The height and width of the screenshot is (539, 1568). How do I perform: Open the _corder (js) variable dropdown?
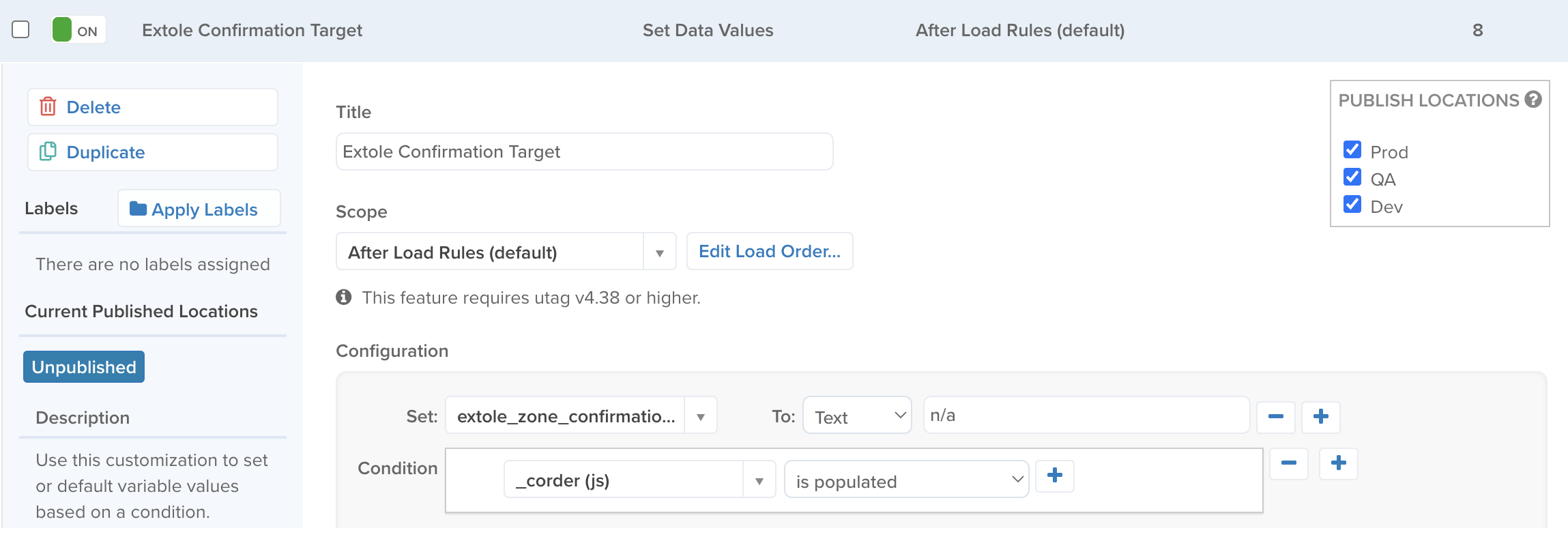tap(639, 480)
